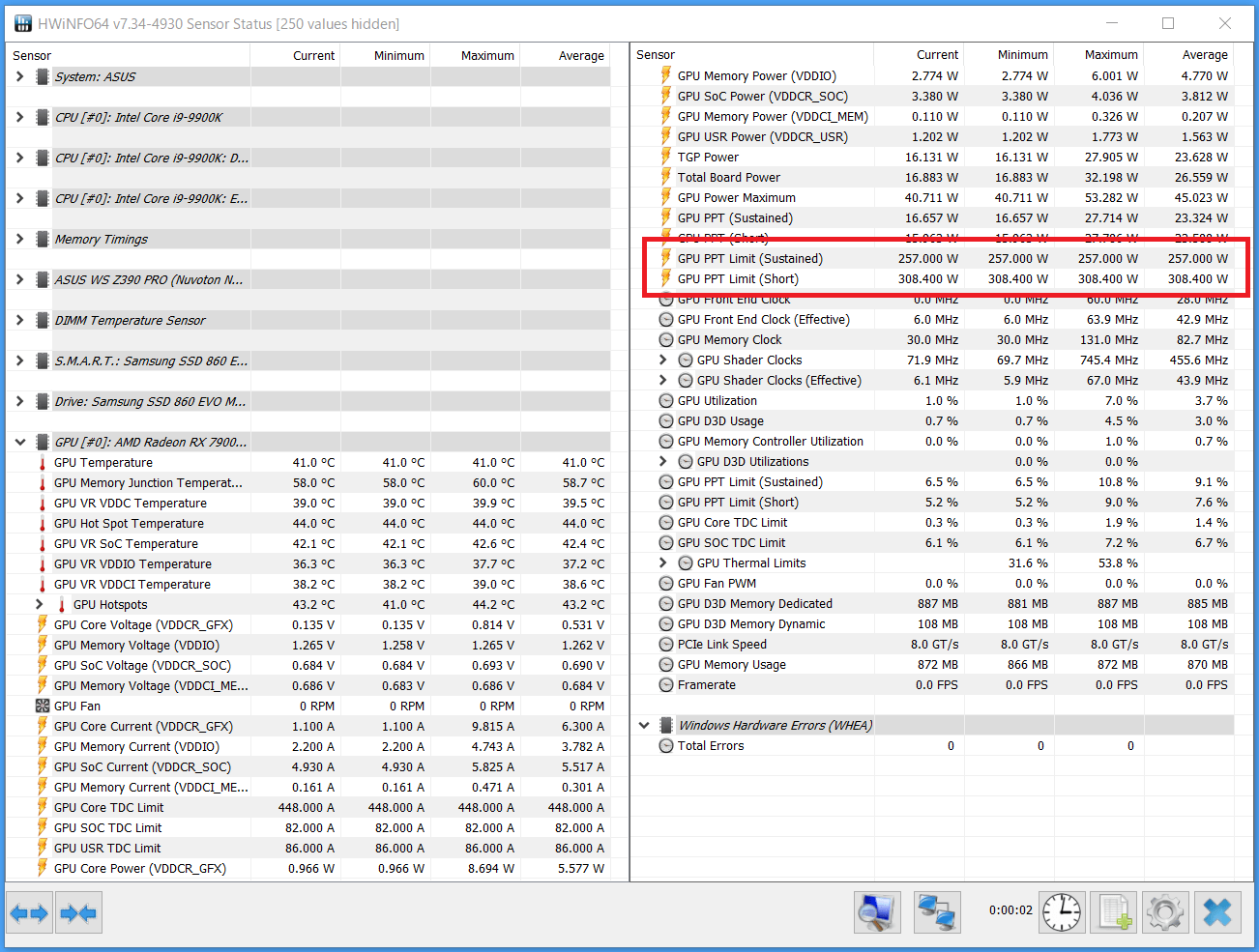Select the GPU Memory Junction Temperature row
Screen dimensions: 1259x952
pos(309,482)
